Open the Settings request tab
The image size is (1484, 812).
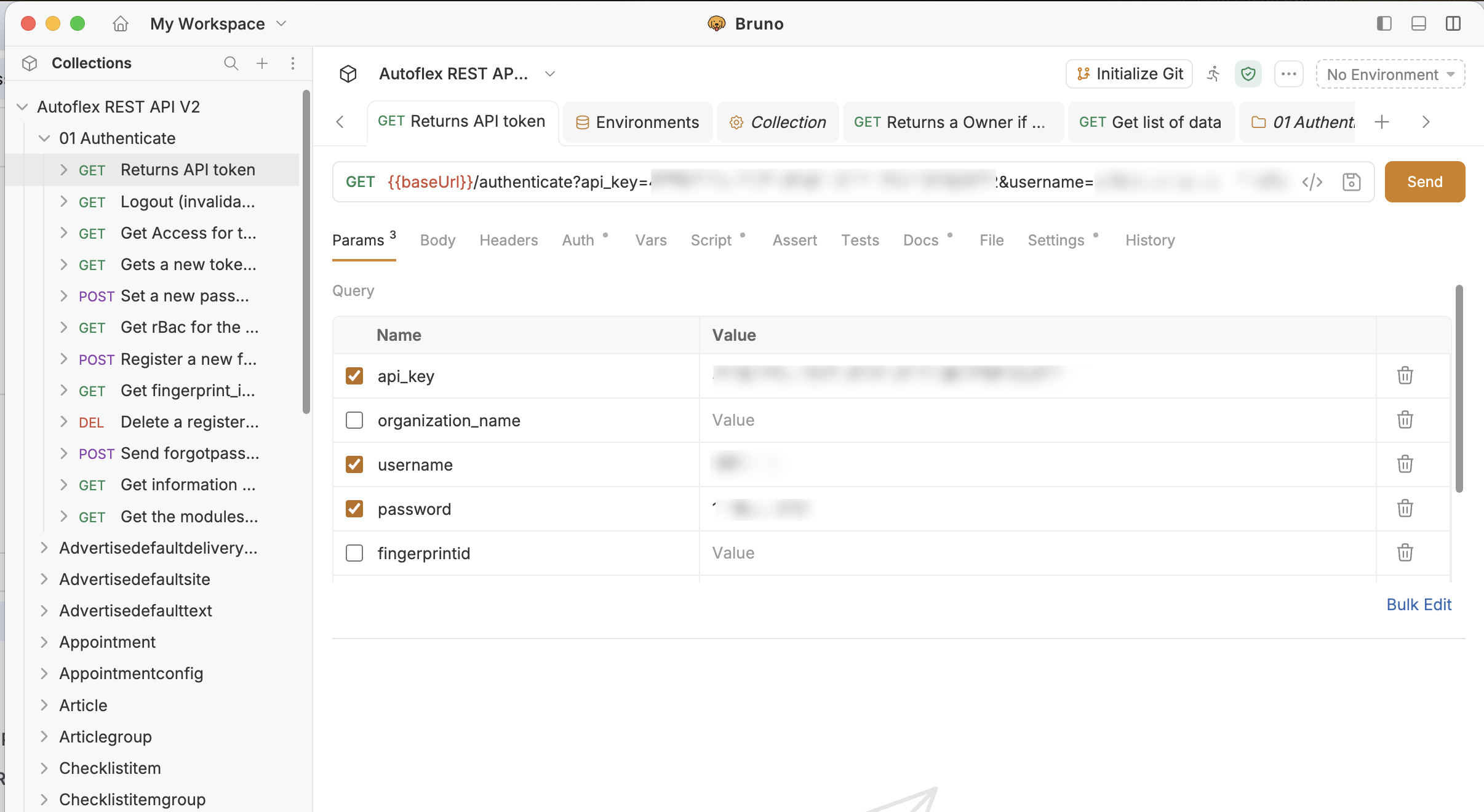click(1056, 241)
